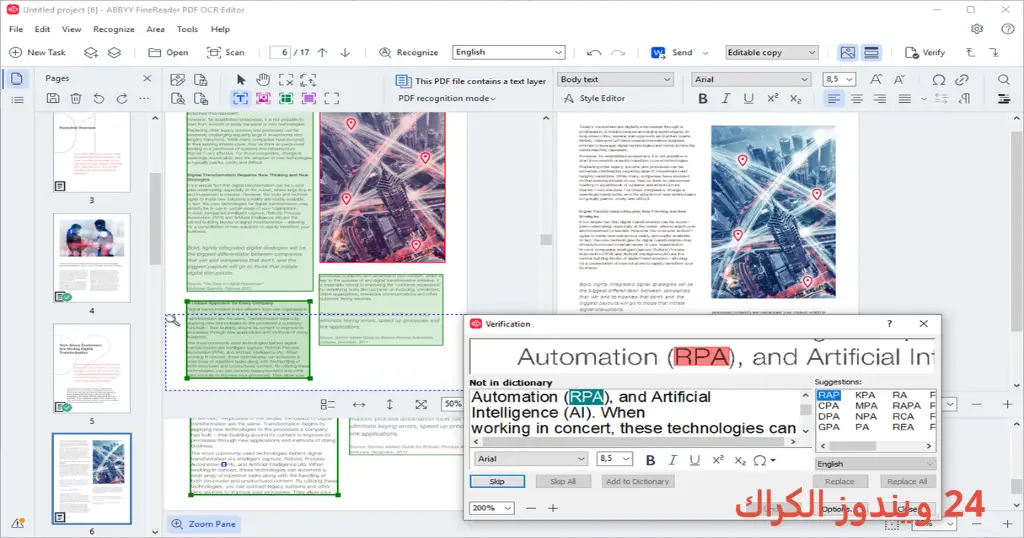Select page 4 thumbnail
The width and height of the screenshot is (1024, 538).
91,258
